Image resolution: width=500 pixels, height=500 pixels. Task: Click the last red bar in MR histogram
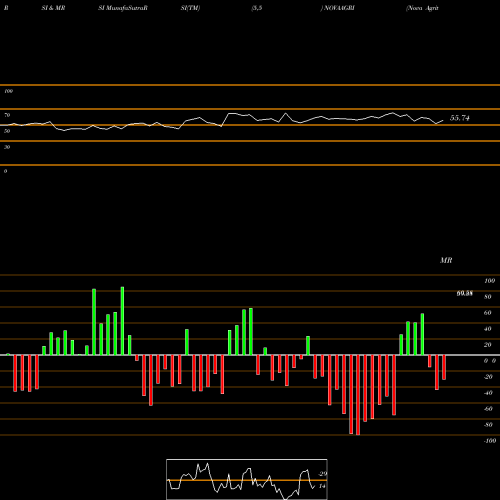[444, 367]
